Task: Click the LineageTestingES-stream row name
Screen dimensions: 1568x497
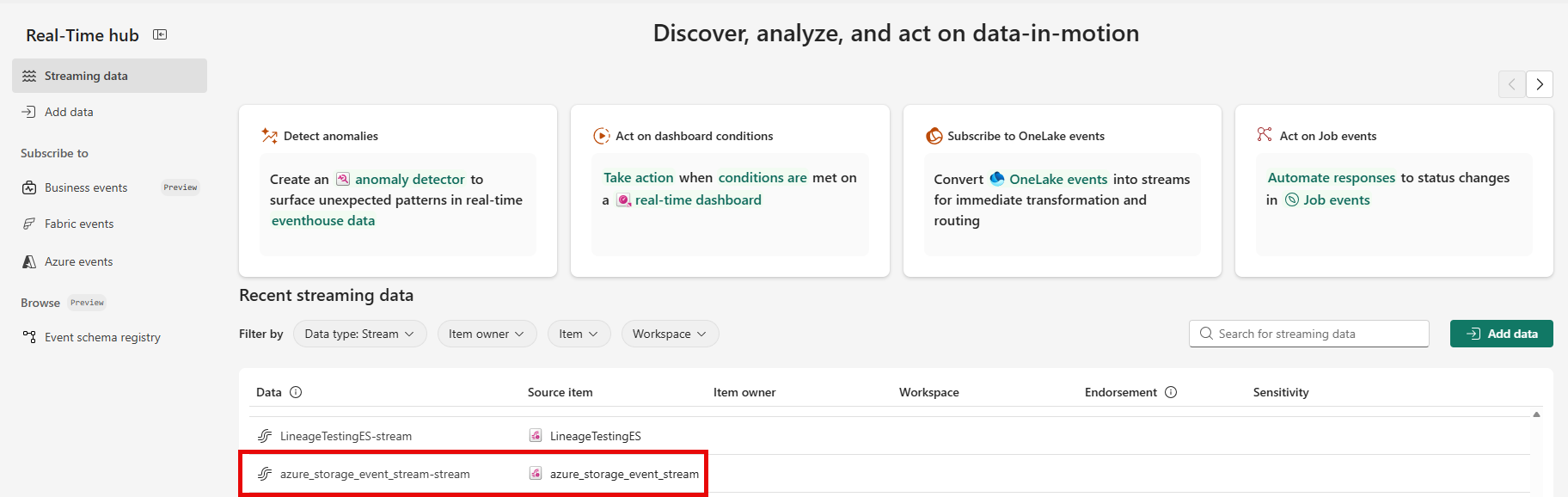Action: (x=346, y=436)
